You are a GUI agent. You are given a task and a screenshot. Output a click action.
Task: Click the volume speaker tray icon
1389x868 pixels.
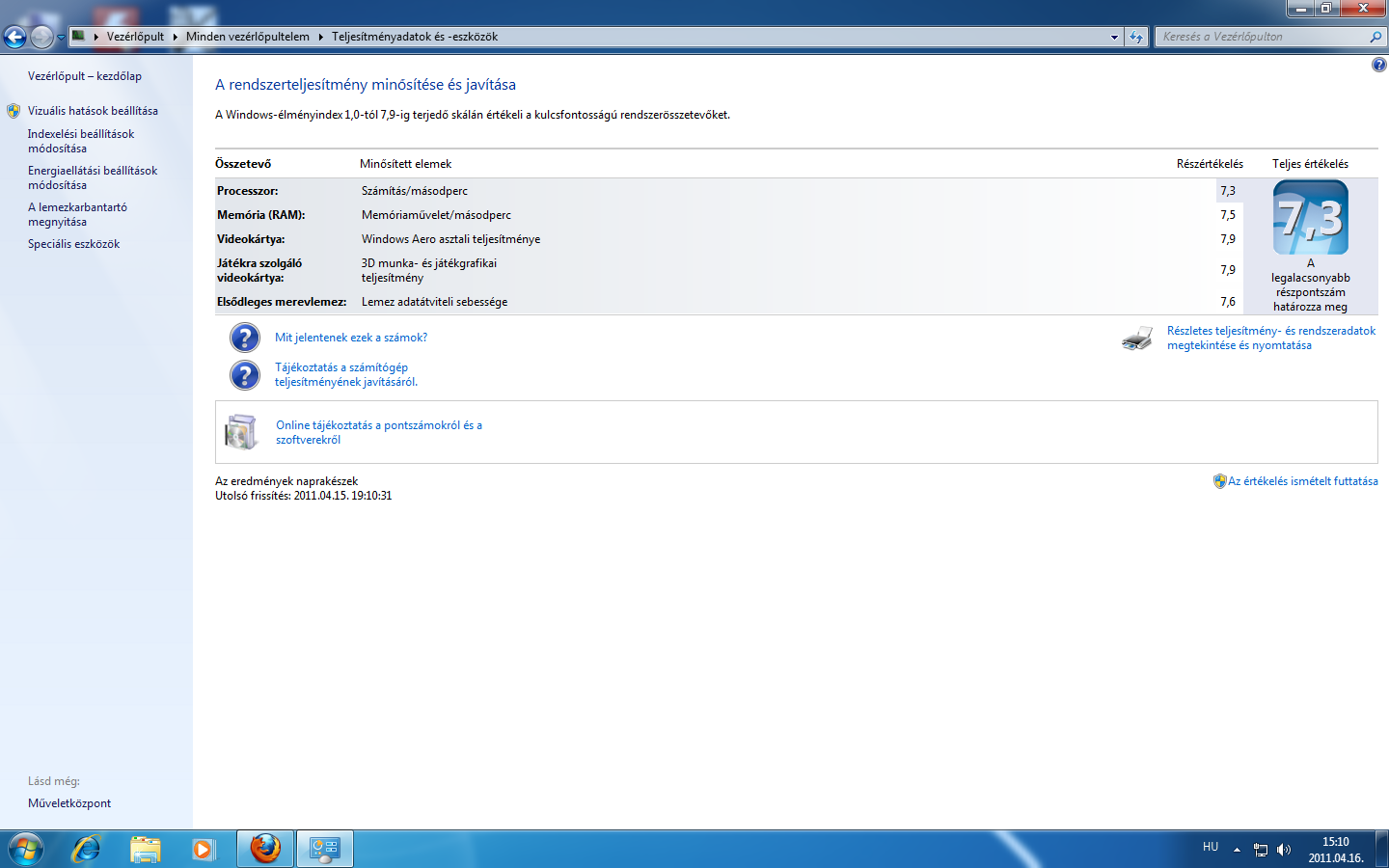coord(1284,850)
